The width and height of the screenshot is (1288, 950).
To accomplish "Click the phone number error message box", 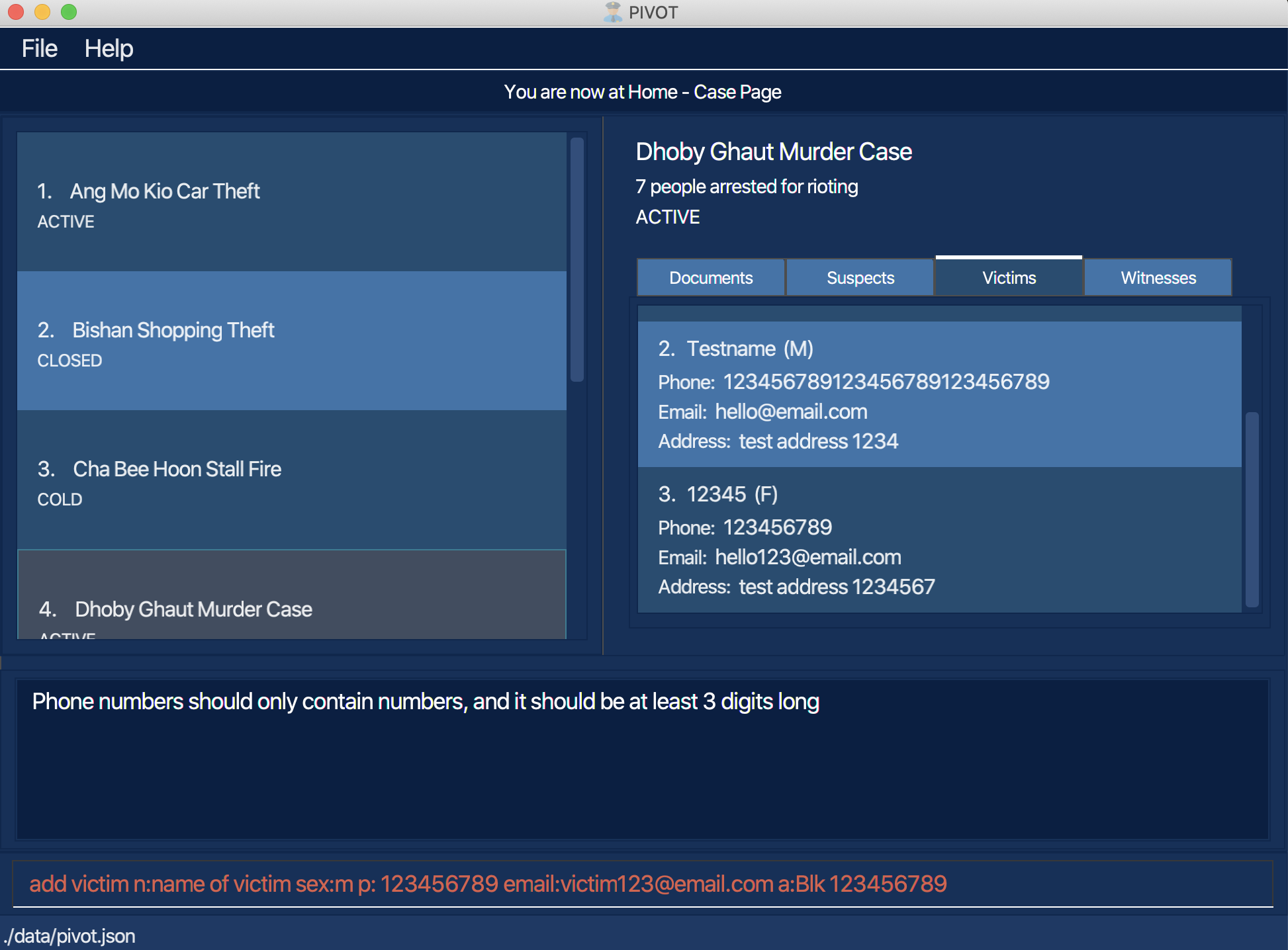I will tap(642, 759).
